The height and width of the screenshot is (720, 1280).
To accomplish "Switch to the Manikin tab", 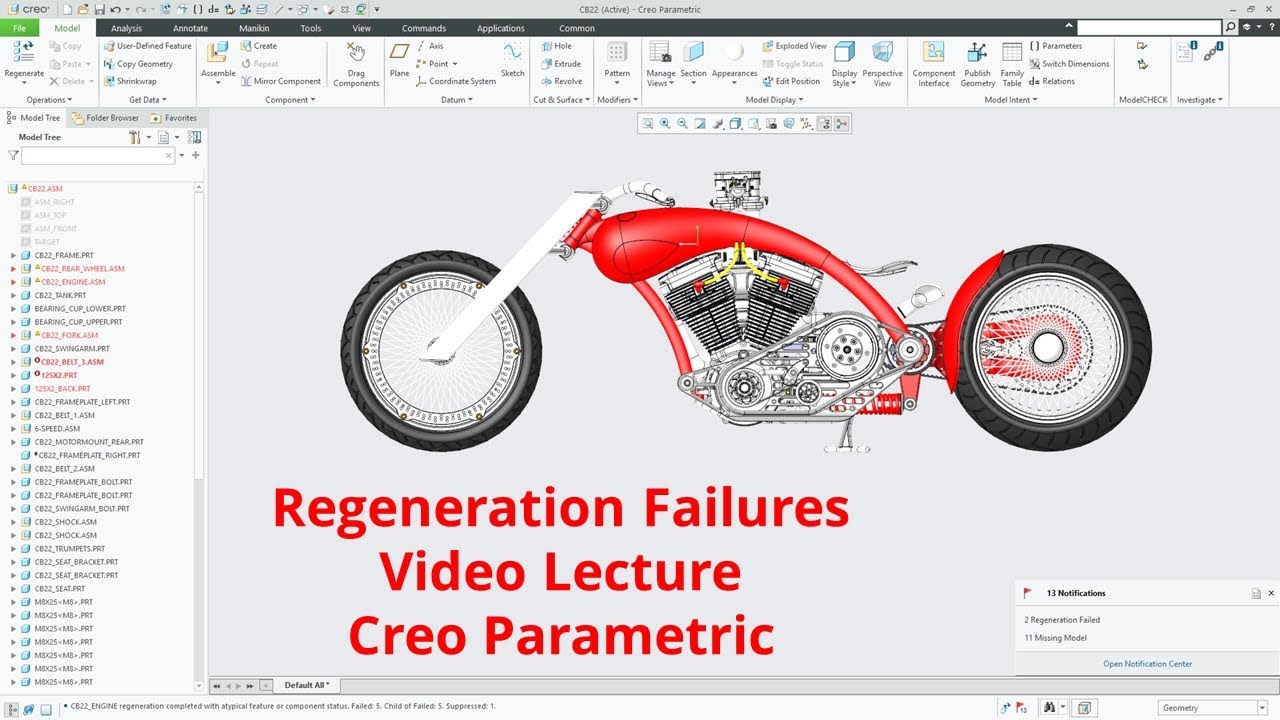I will coord(254,28).
